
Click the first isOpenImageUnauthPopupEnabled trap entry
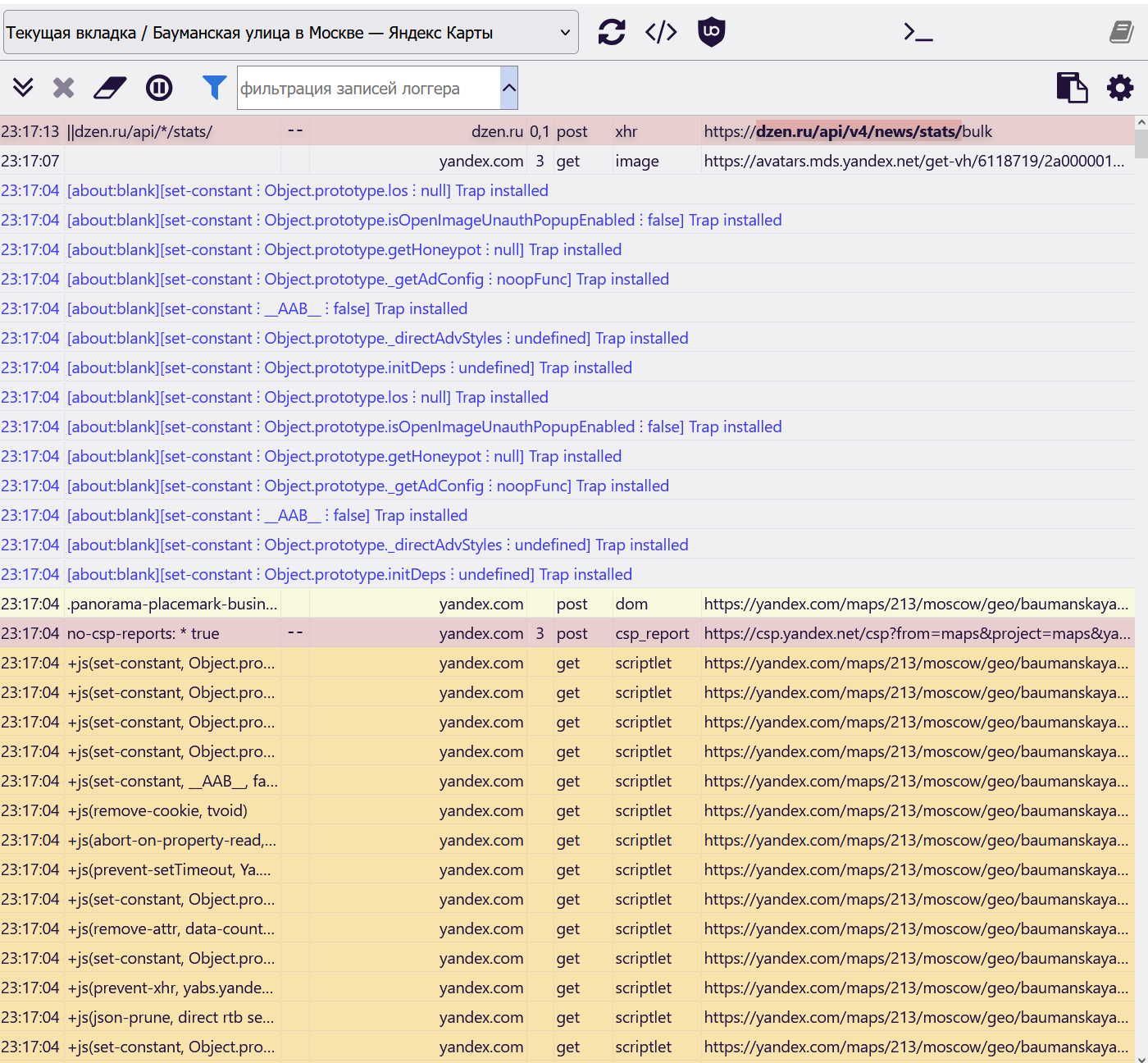click(424, 220)
